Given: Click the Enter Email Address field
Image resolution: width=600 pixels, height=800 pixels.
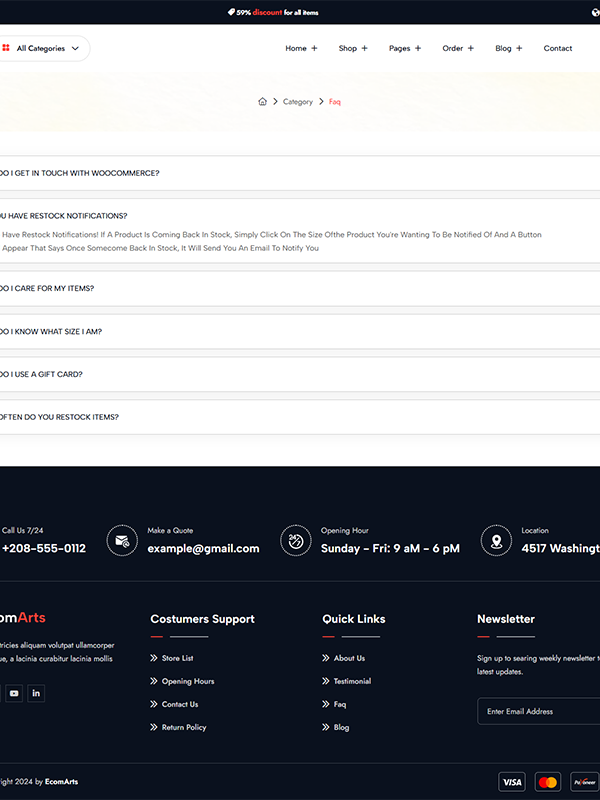Looking at the screenshot, I should (x=538, y=712).
